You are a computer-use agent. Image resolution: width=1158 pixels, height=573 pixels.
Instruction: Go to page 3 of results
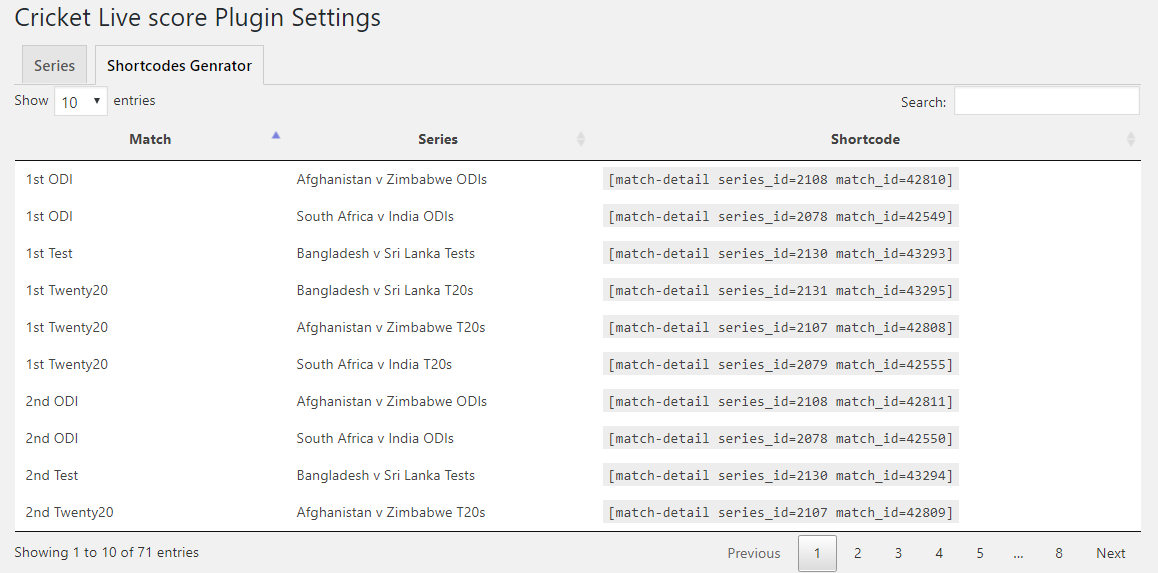(x=898, y=553)
